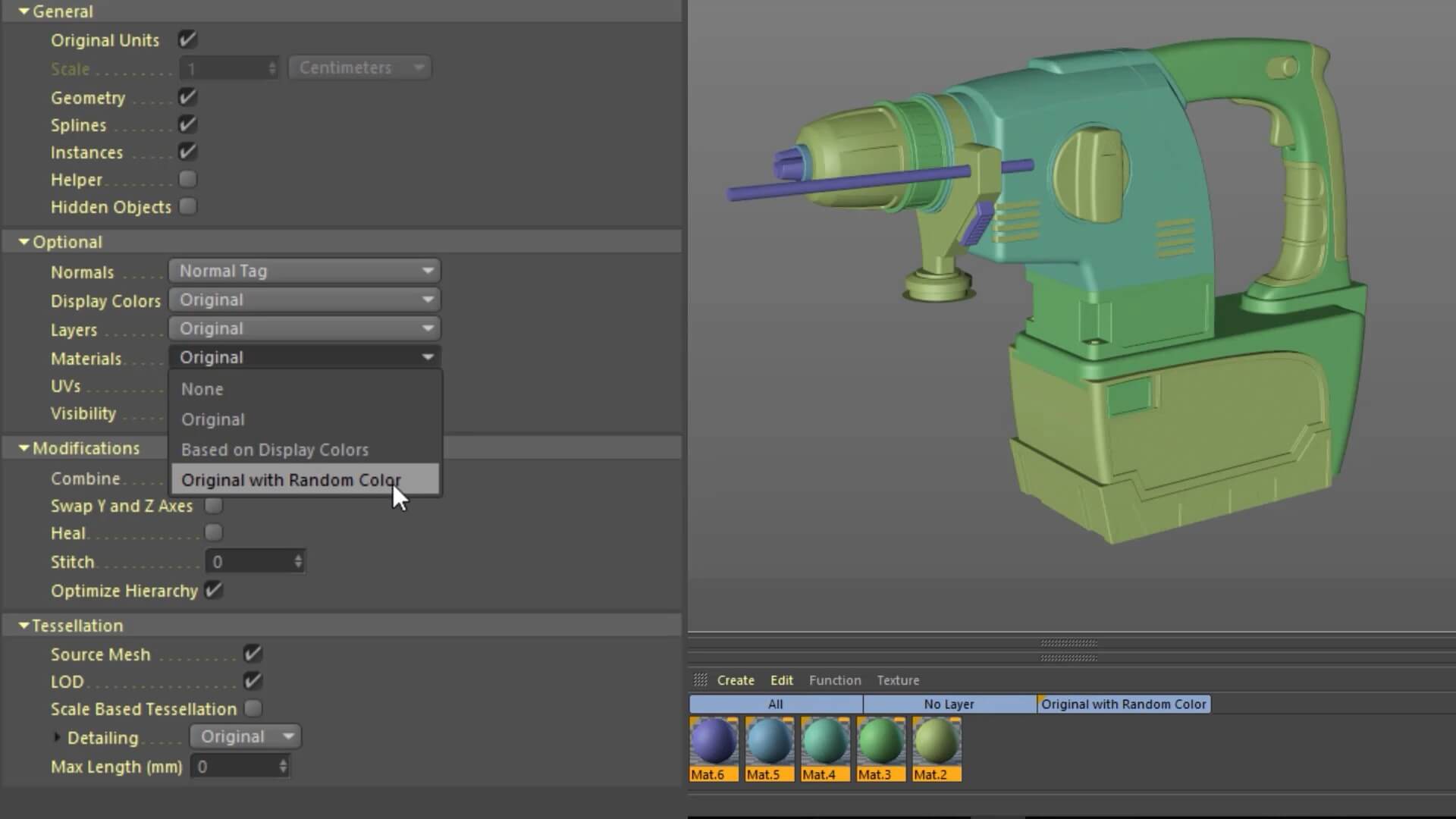Uncheck Optimize Hierarchy
This screenshot has width=1456, height=819.
(x=214, y=591)
